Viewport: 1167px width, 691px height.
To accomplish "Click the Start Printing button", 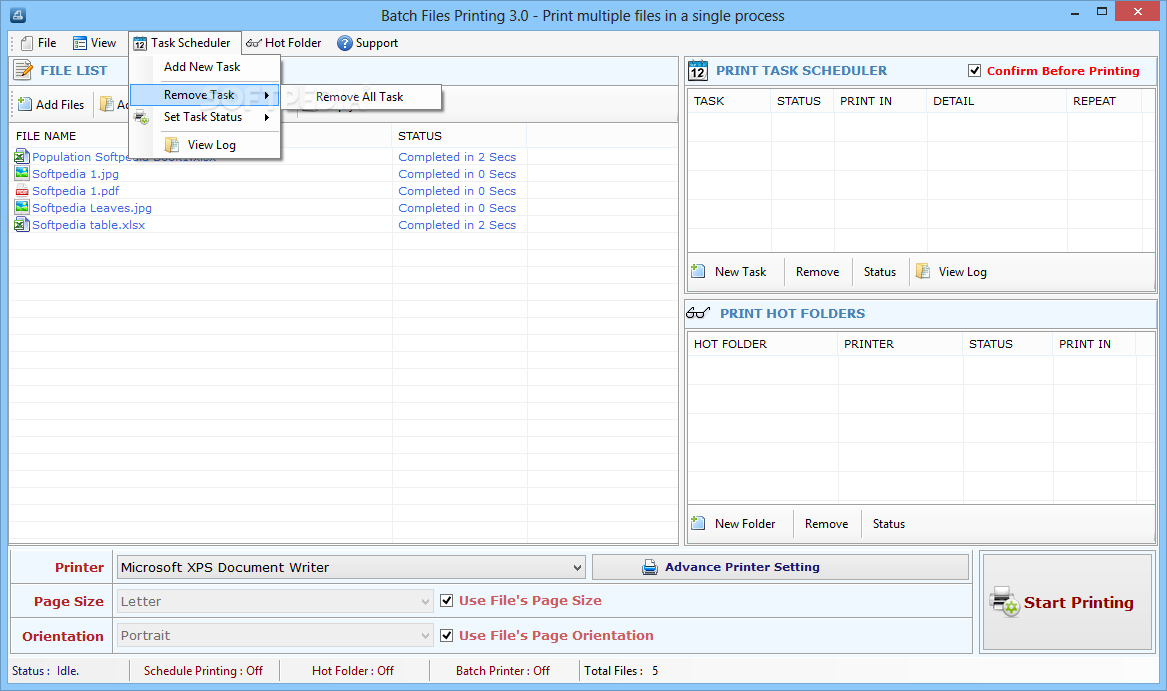I will [x=1067, y=602].
